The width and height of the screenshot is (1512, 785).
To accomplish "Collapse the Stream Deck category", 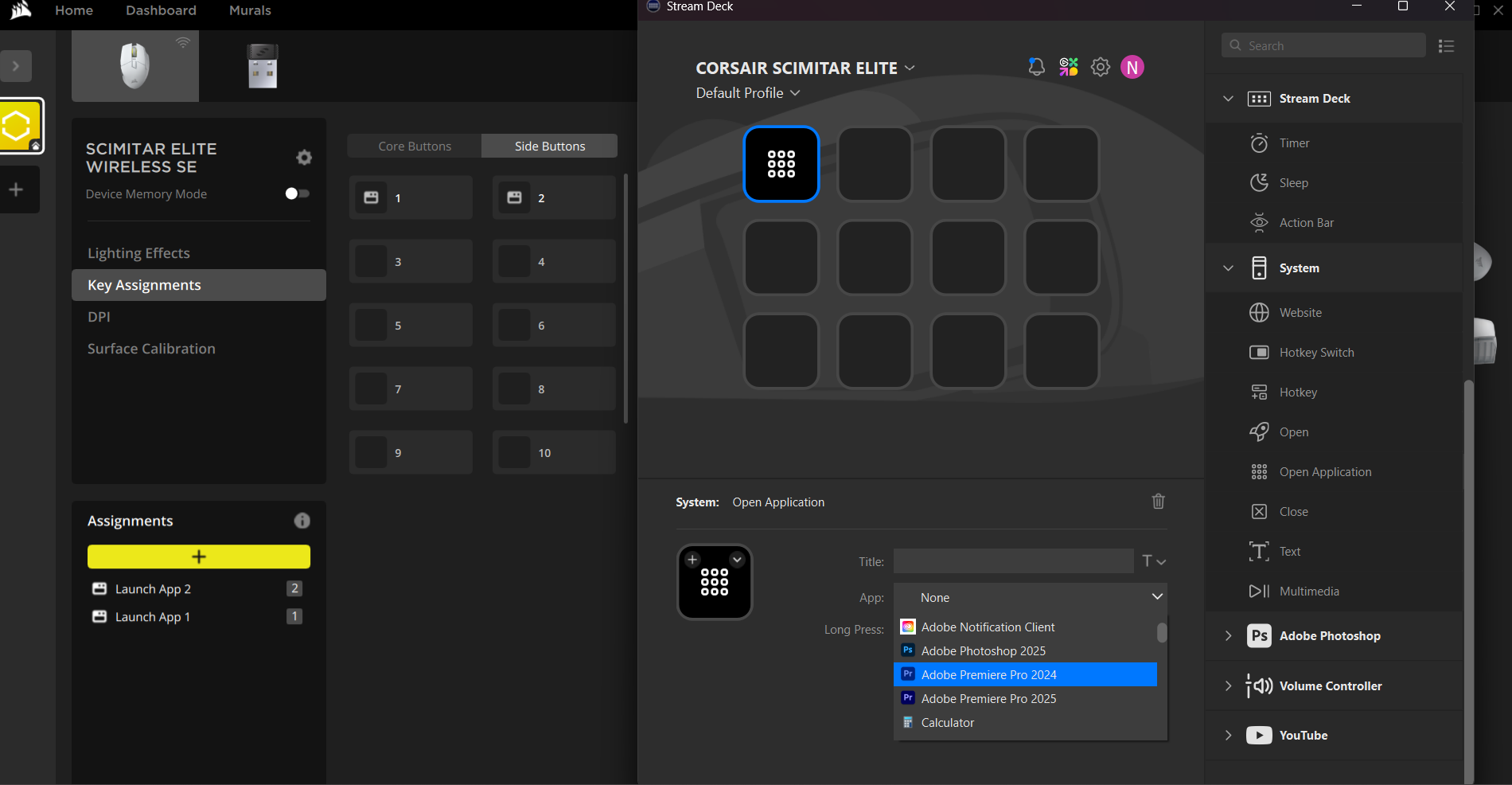I will [1228, 99].
